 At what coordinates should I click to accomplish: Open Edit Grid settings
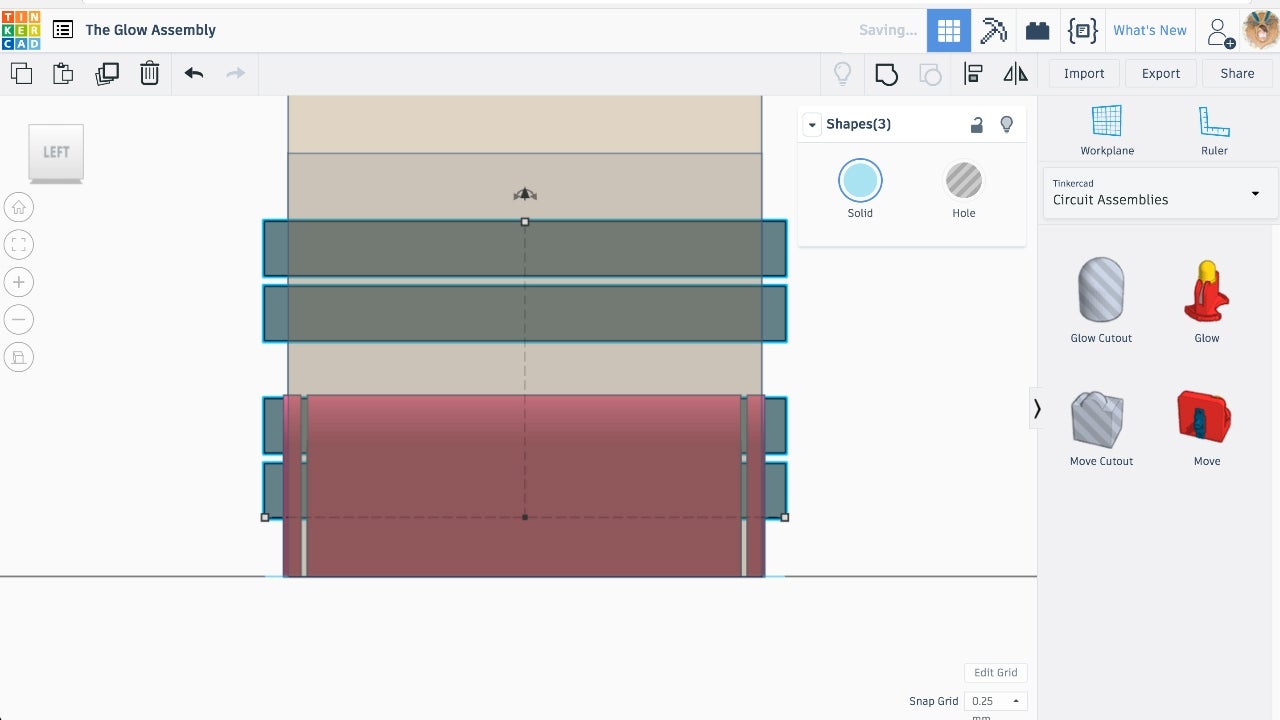coord(995,673)
